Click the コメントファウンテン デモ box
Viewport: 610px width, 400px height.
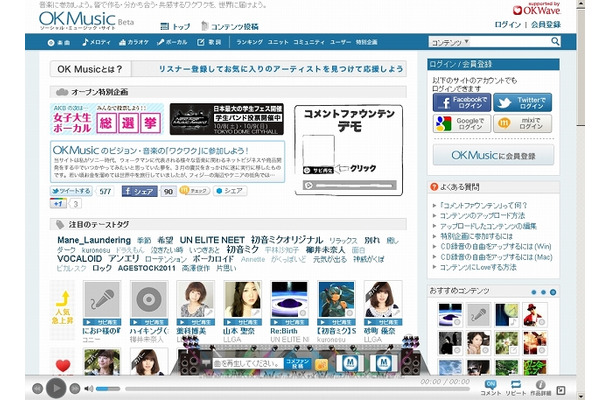click(x=349, y=150)
